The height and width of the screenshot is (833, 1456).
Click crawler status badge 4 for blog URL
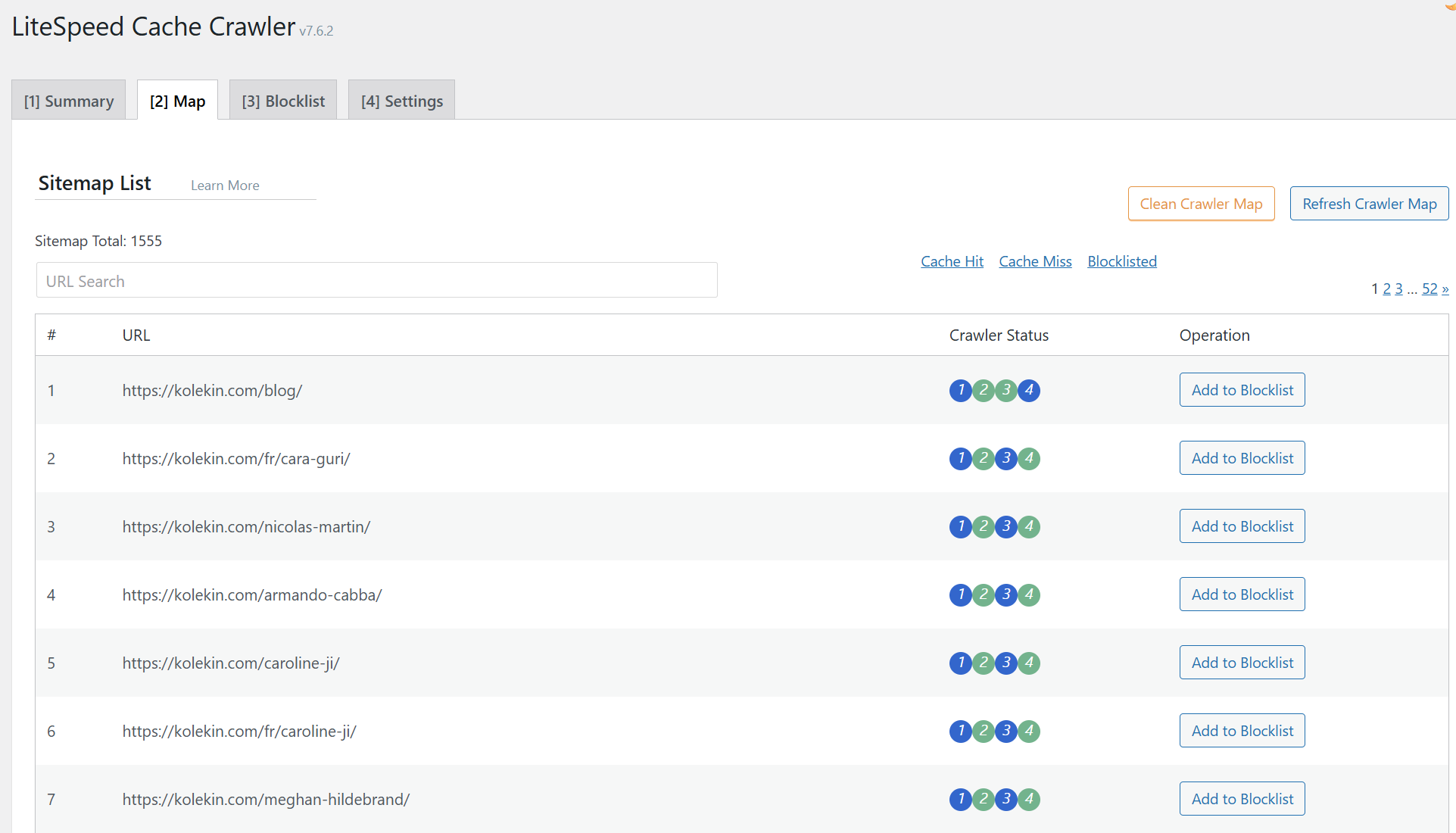[1028, 390]
